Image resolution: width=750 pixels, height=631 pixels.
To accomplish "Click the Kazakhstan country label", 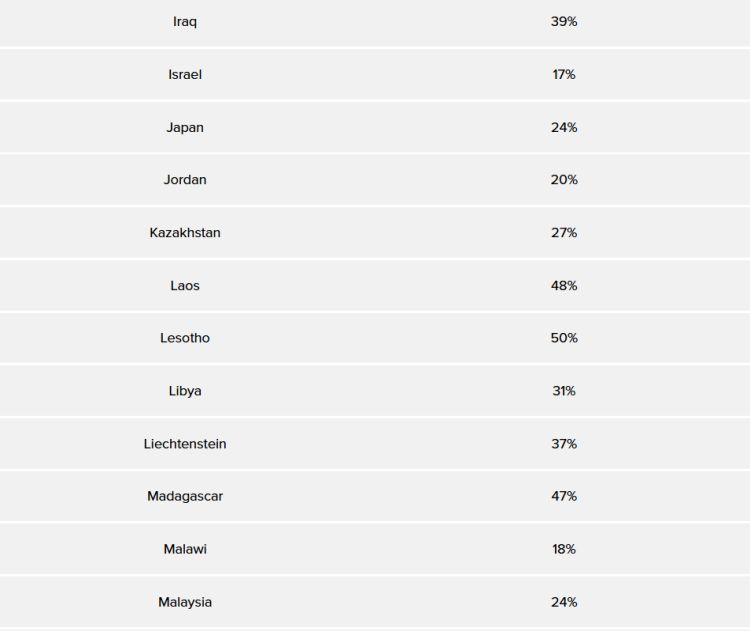I will pos(185,233).
